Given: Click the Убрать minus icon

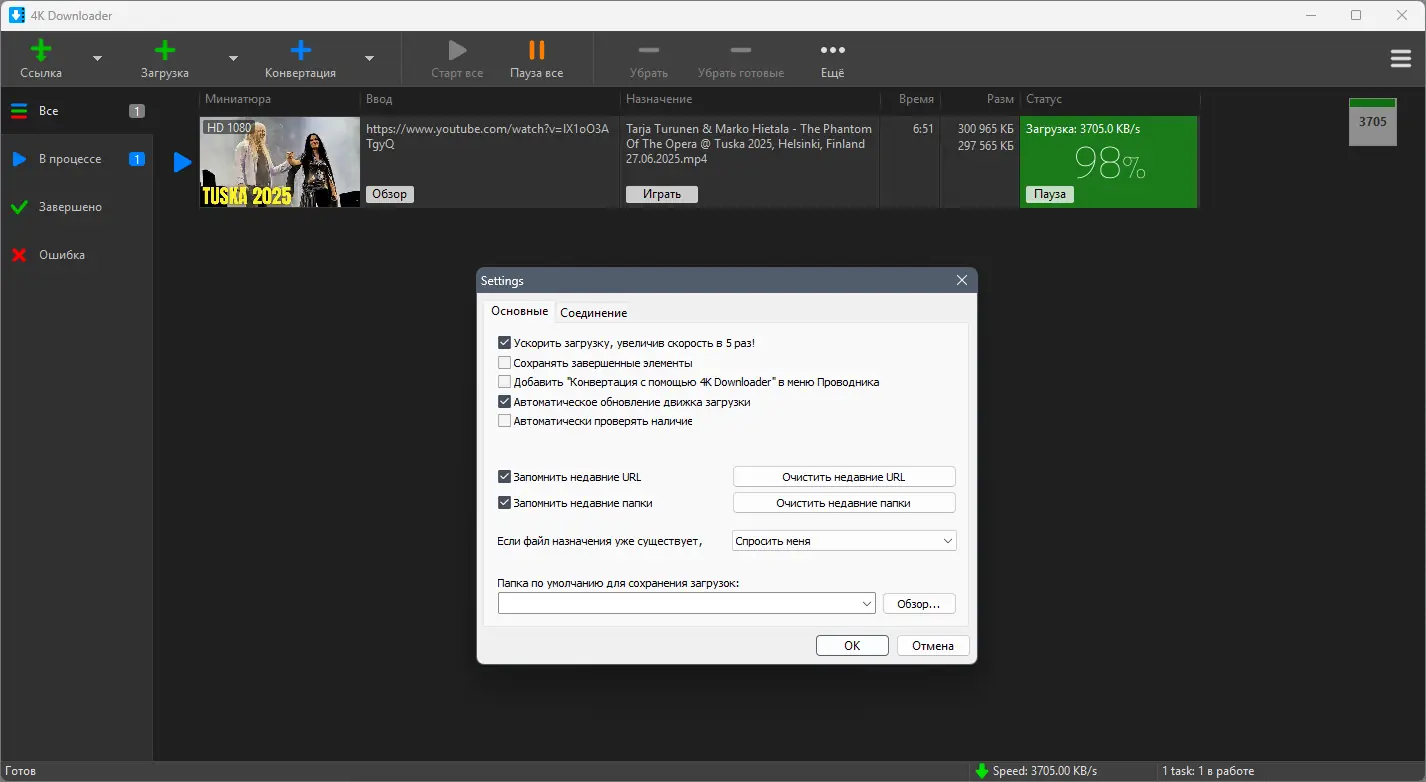Looking at the screenshot, I should 649,50.
